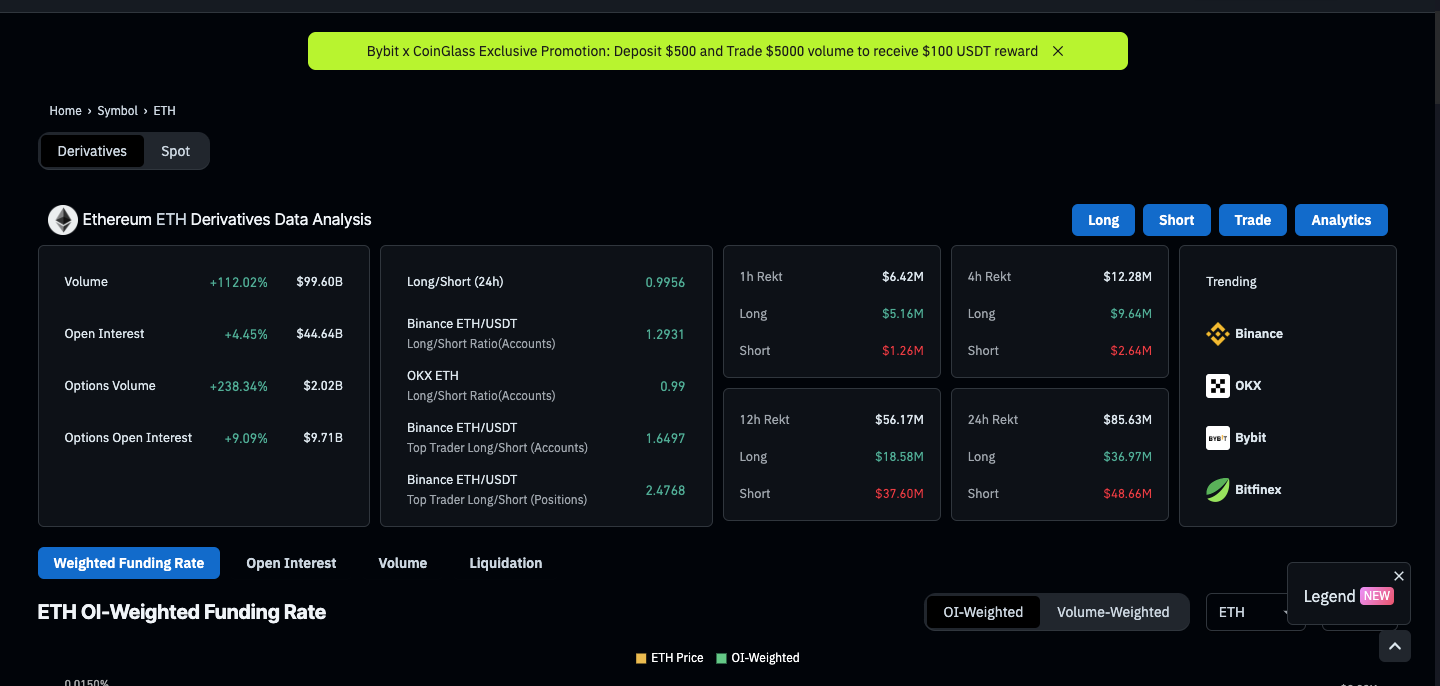Click the OKX ETH ratio 0.99
Screen dimensions: 1440x686
click(672, 386)
